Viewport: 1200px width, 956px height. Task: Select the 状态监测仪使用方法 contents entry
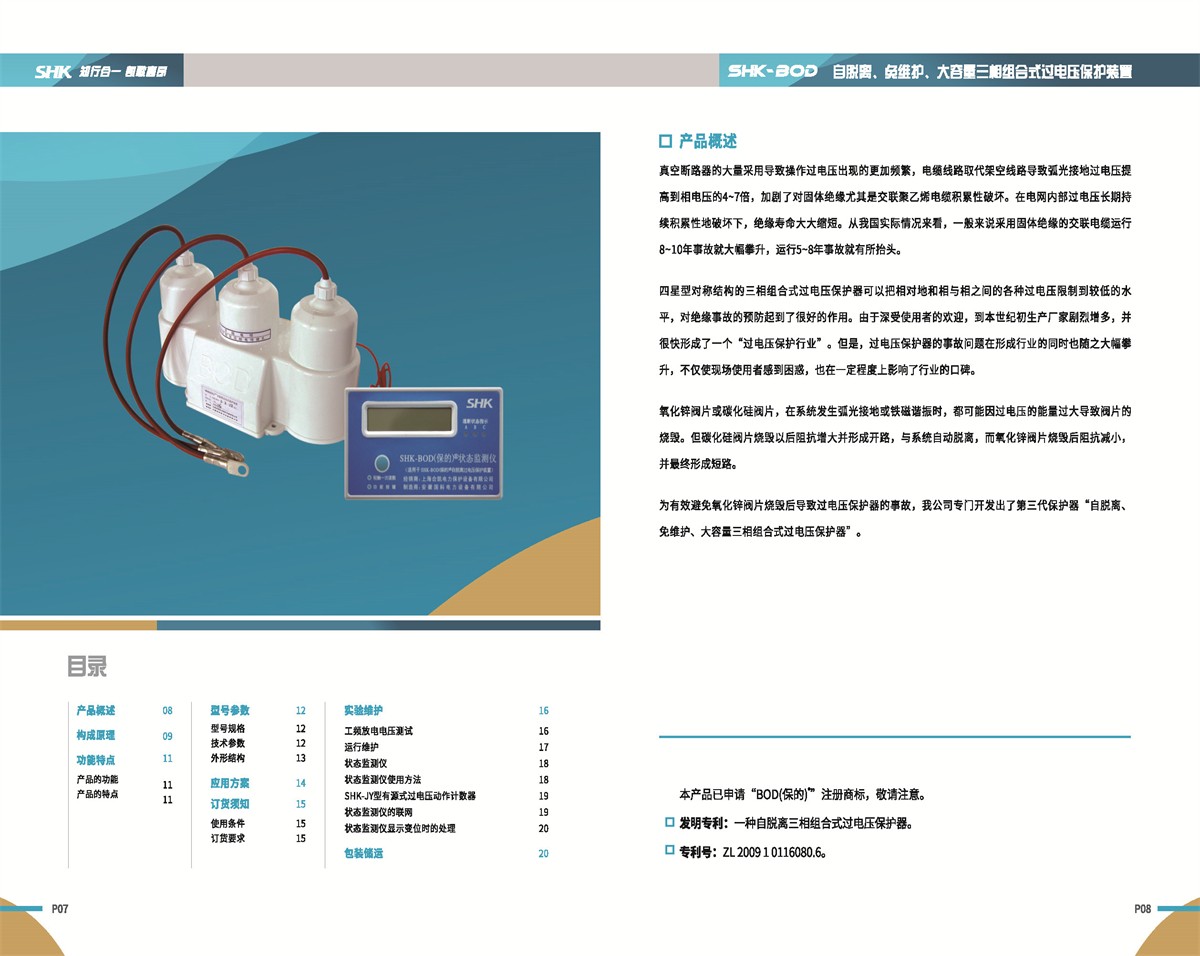tap(383, 779)
